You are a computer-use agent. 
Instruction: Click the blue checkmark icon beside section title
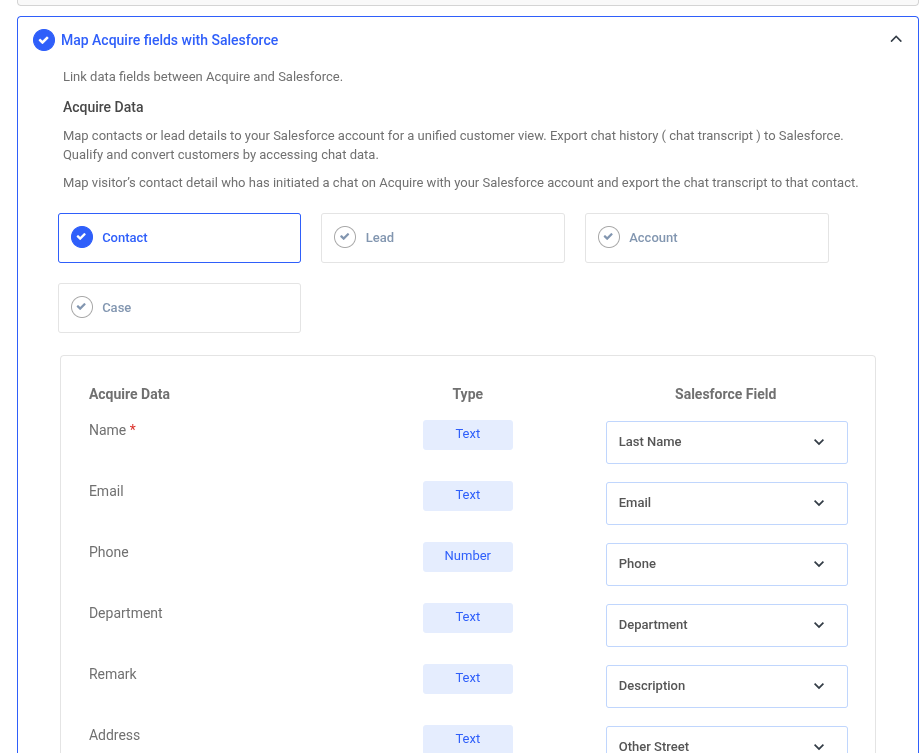click(x=44, y=40)
